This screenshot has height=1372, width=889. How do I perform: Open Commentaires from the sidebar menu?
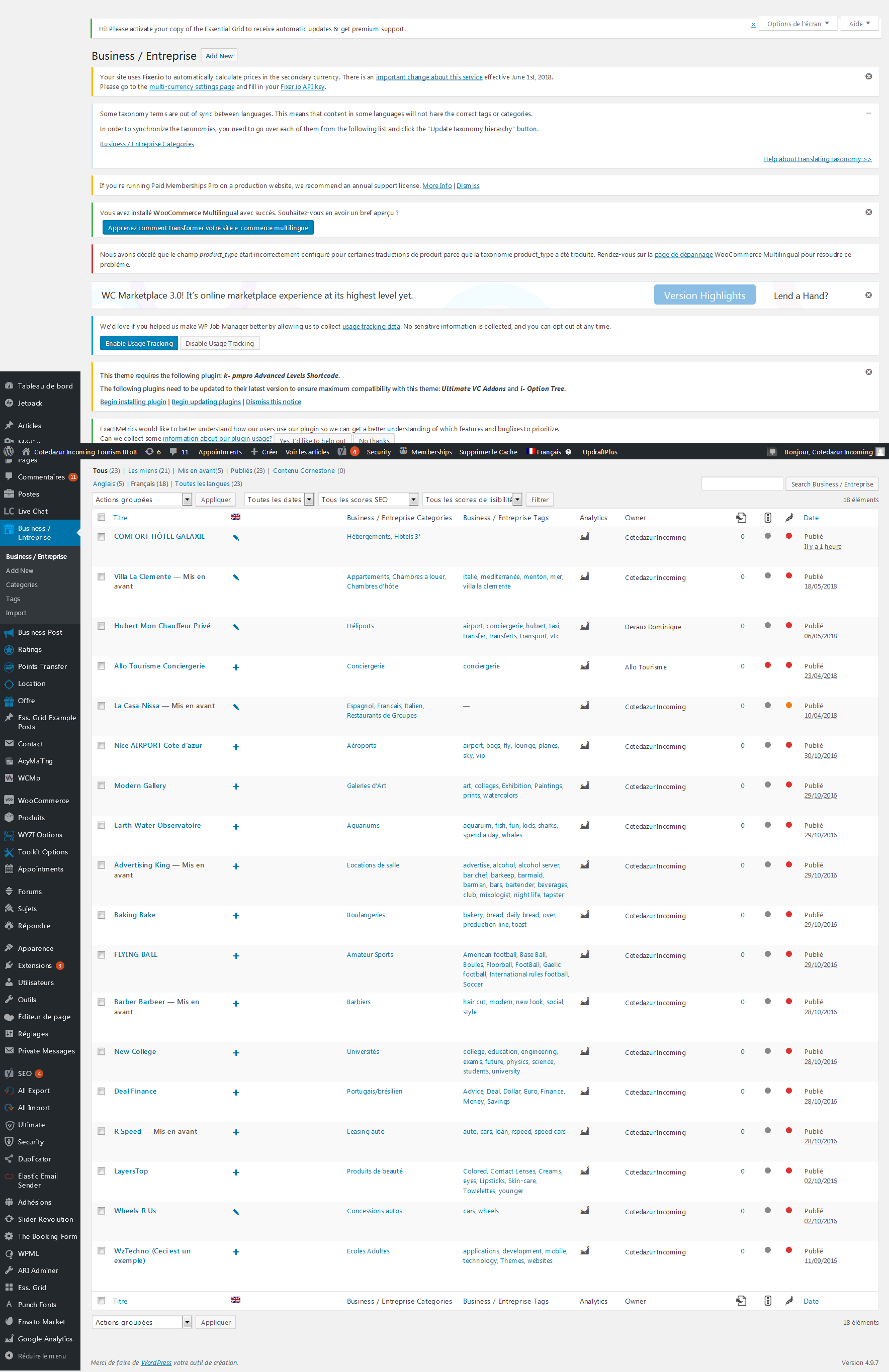click(40, 477)
